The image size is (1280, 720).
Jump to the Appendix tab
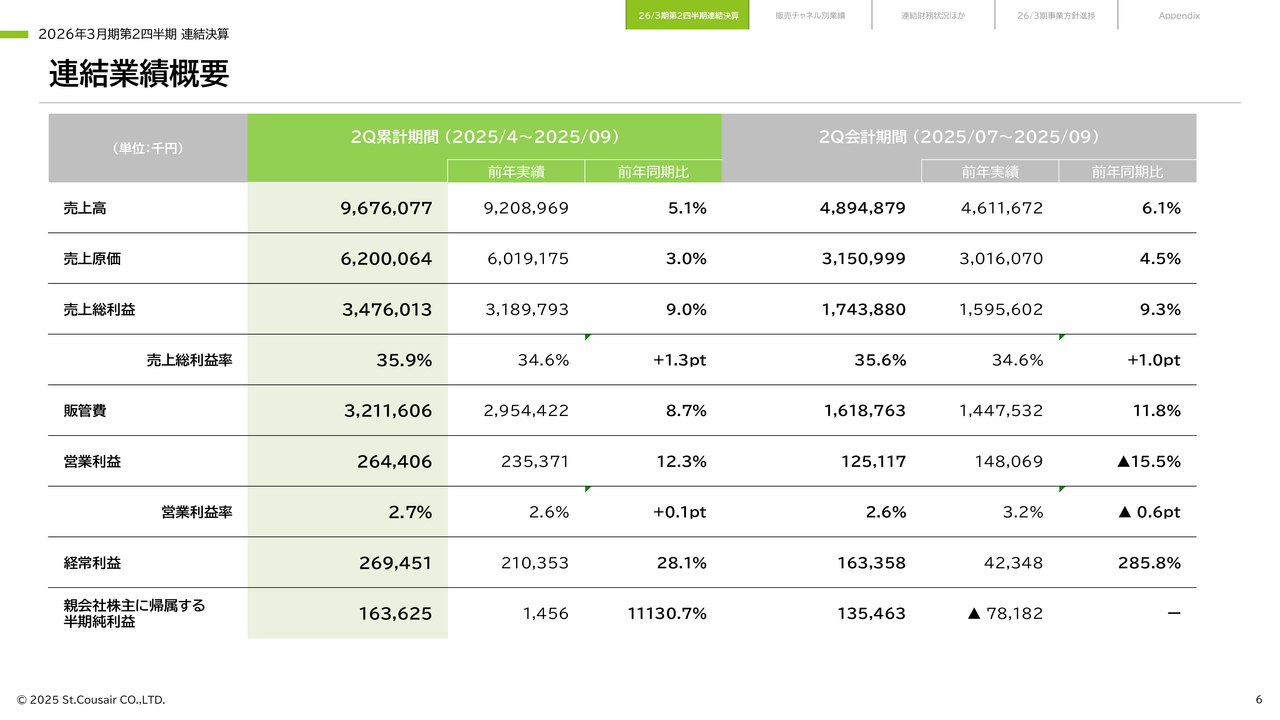pyautogui.click(x=1179, y=15)
